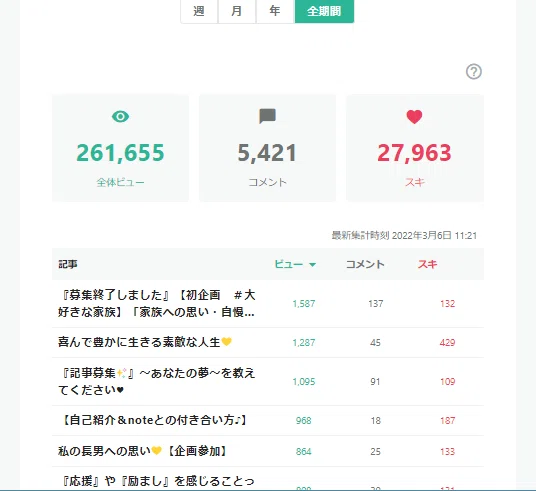Click like count 133

point(447,452)
